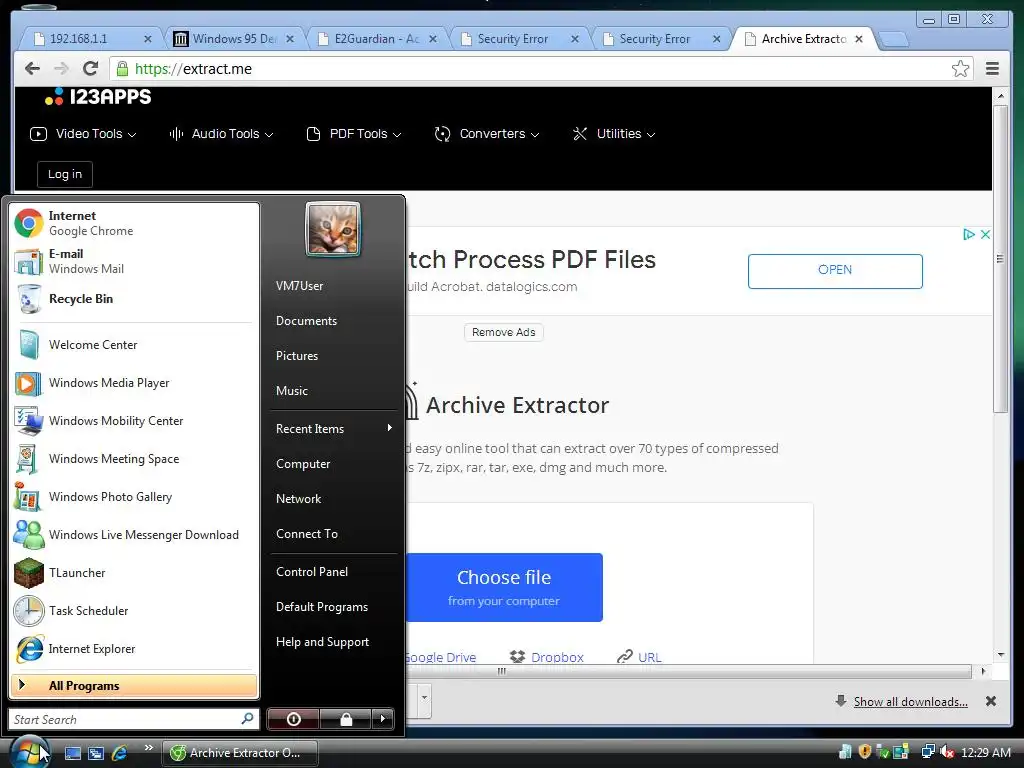Select URL upload option
The image size is (1024, 768).
click(639, 657)
